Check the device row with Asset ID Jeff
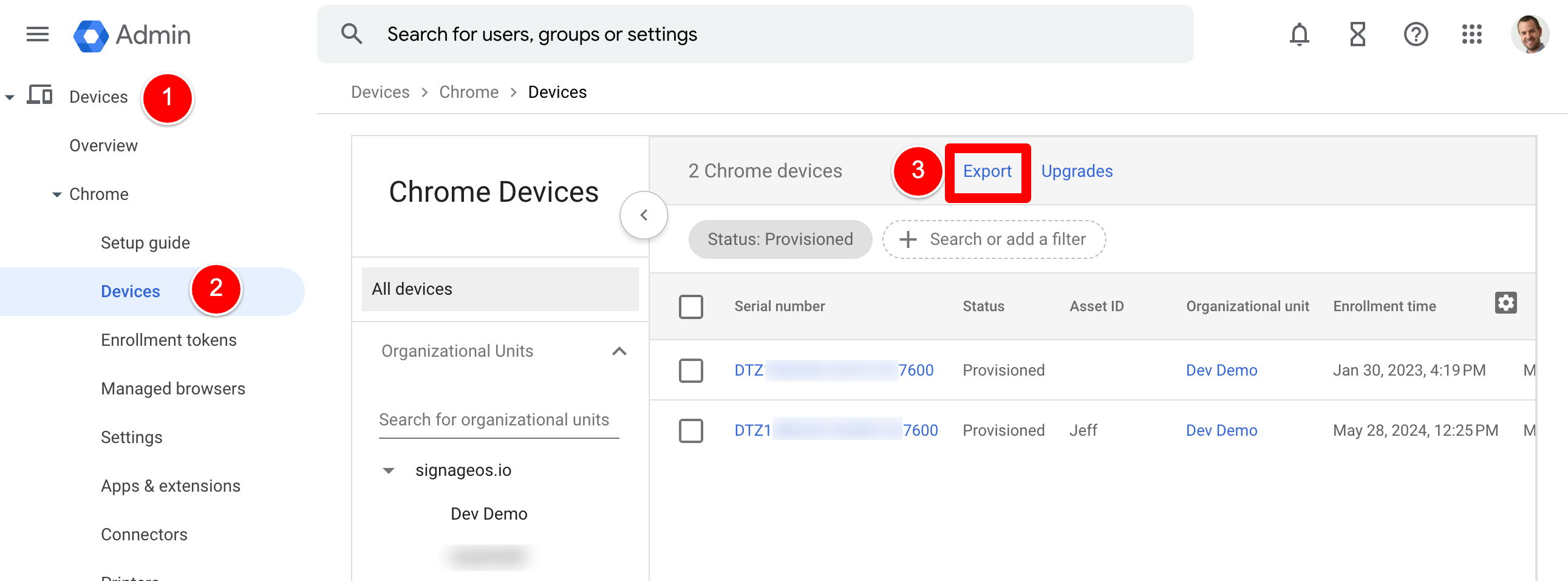Screen dimensions: 1568x581 (x=690, y=430)
